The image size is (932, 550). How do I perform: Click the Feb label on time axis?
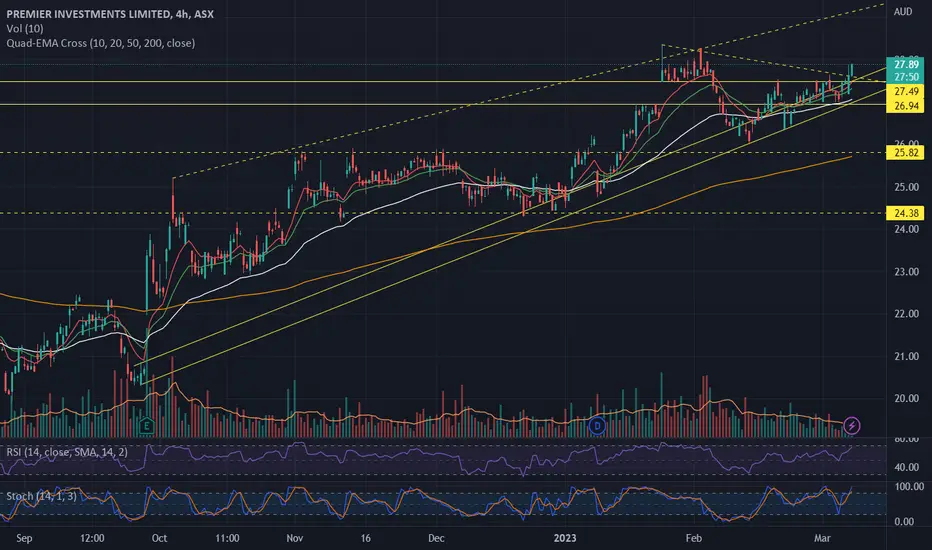693,538
